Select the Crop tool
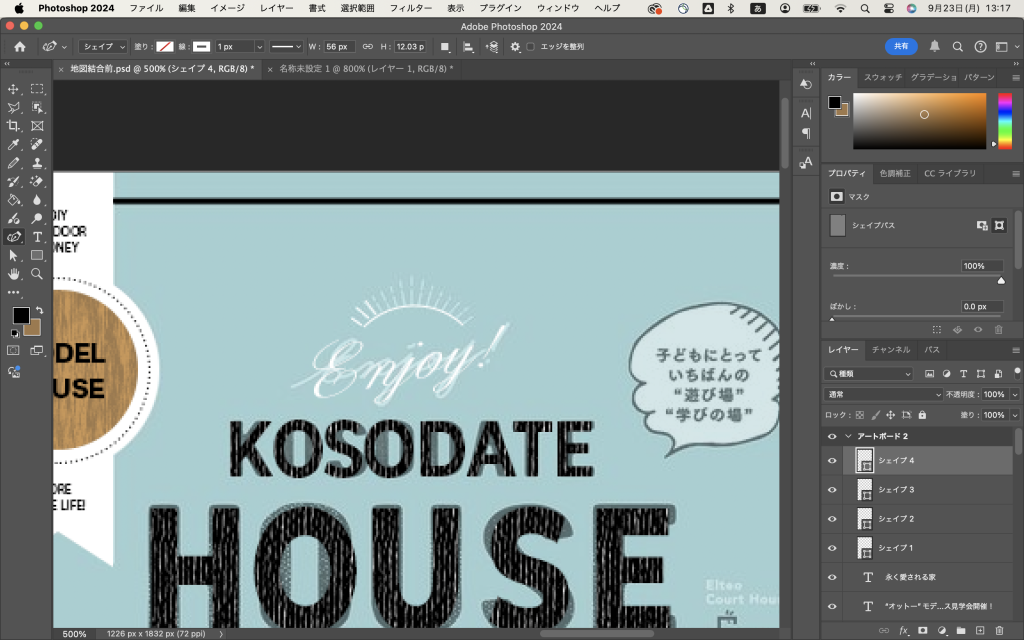This screenshot has height=640, width=1024. (x=14, y=126)
